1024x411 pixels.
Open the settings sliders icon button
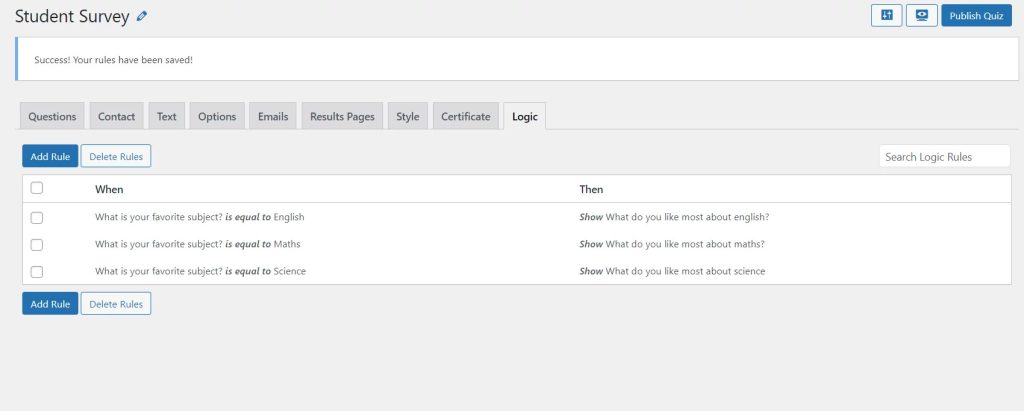(x=887, y=16)
